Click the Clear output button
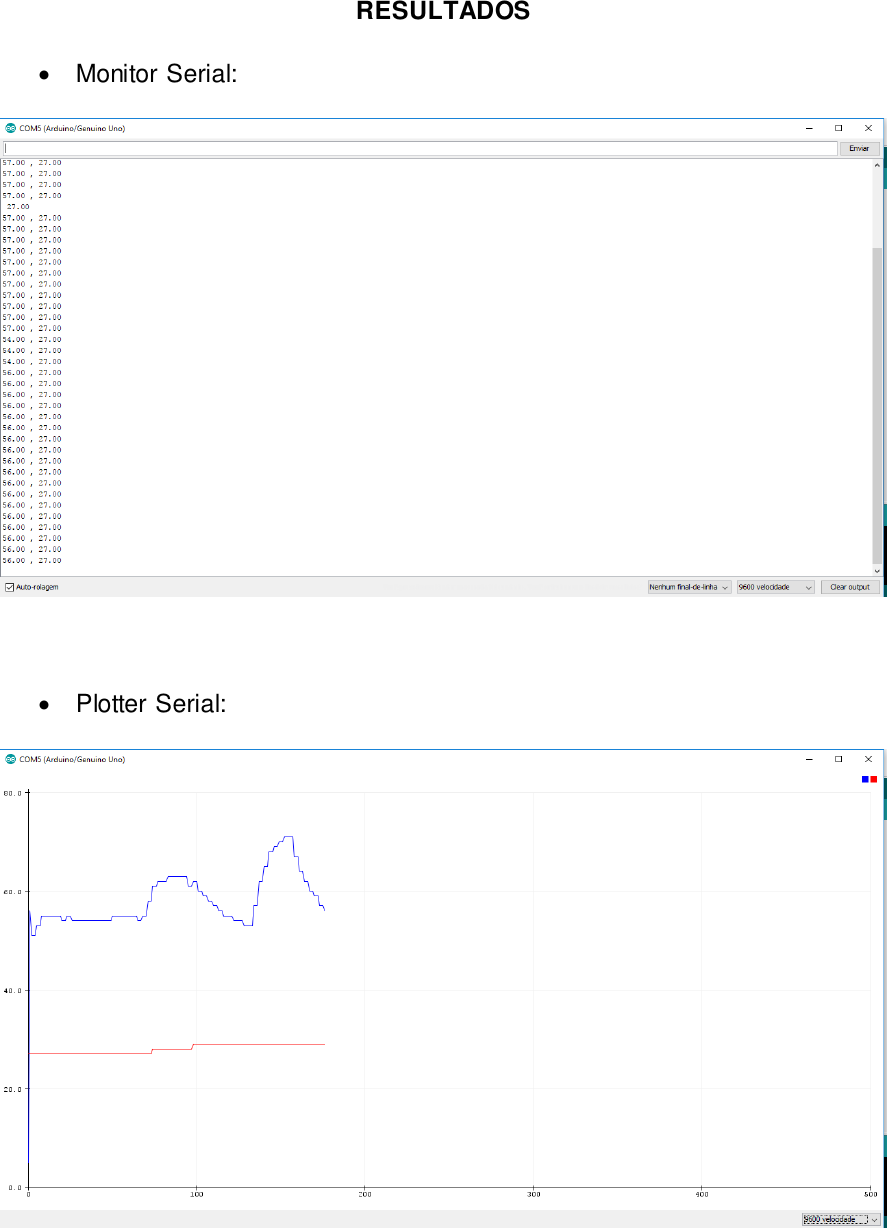 click(849, 587)
